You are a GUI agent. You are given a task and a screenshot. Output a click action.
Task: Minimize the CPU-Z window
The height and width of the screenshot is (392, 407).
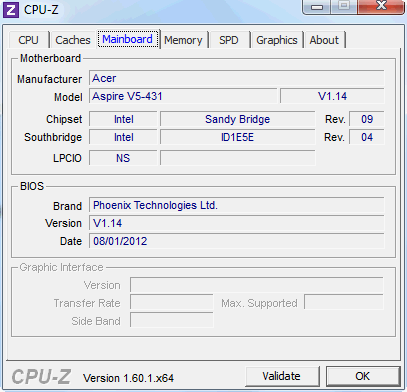[x=317, y=7]
